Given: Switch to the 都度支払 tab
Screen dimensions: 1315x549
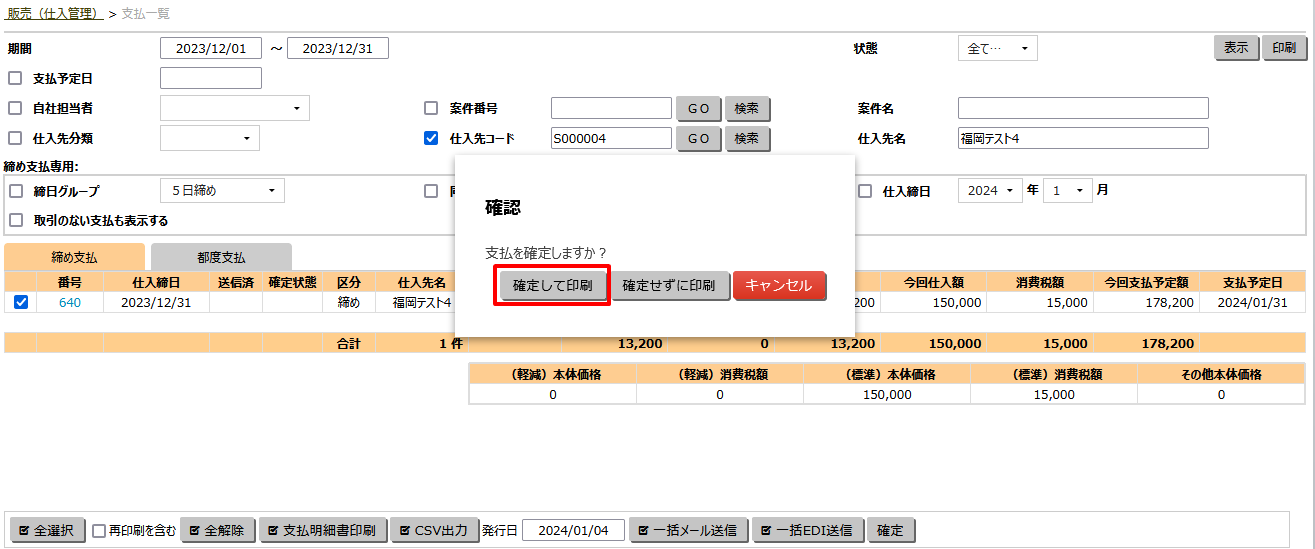Looking at the screenshot, I should pos(221,257).
